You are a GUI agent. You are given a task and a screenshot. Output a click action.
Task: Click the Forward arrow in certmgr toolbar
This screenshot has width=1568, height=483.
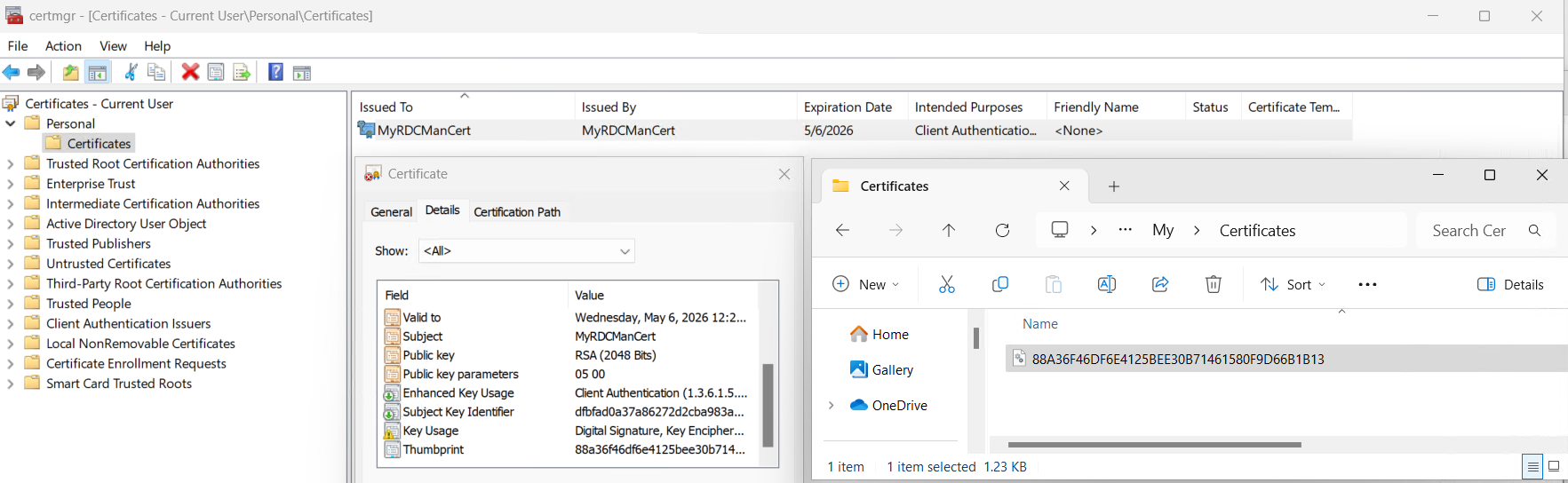coord(36,73)
